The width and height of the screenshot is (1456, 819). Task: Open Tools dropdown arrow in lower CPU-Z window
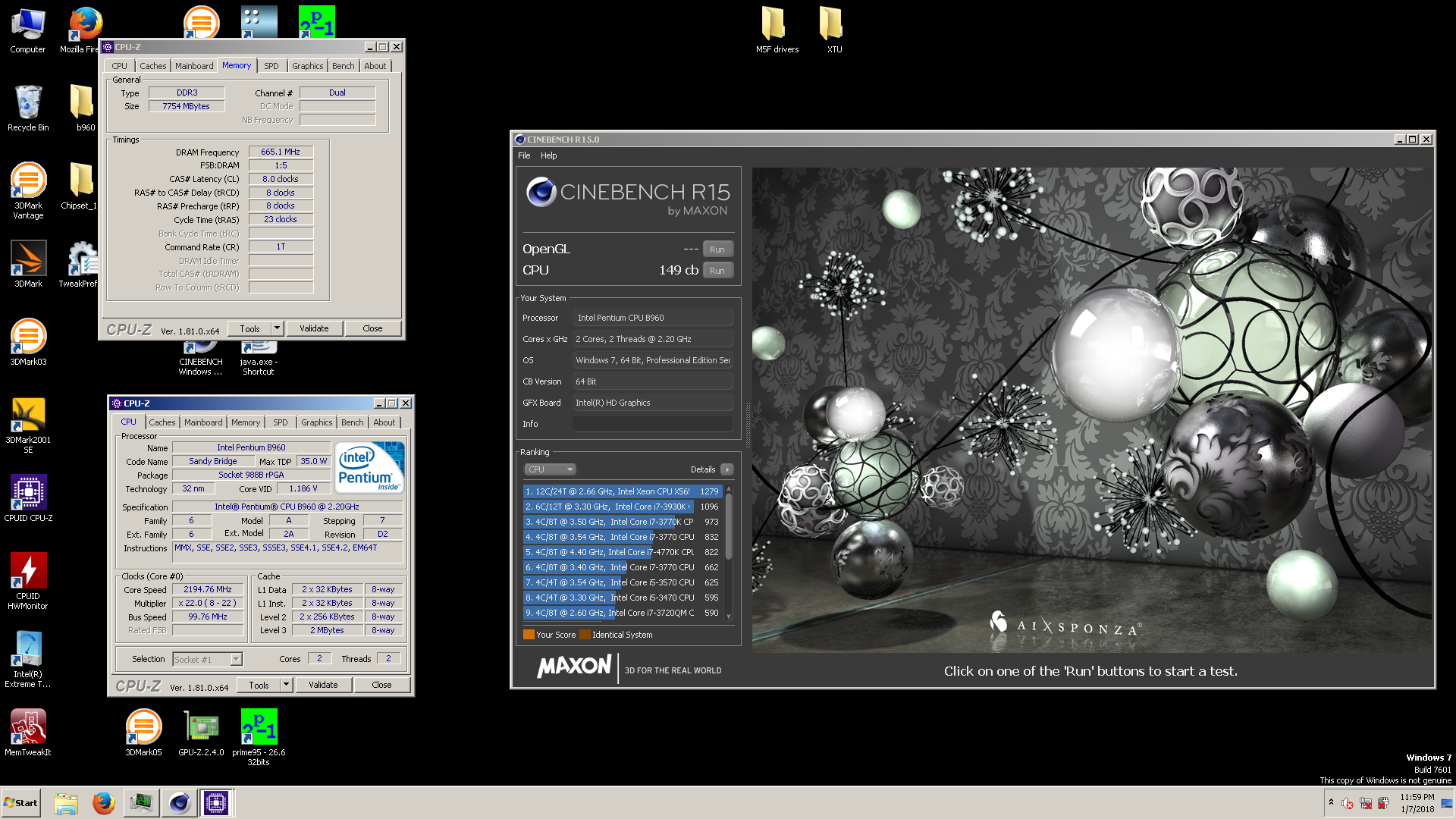point(286,685)
